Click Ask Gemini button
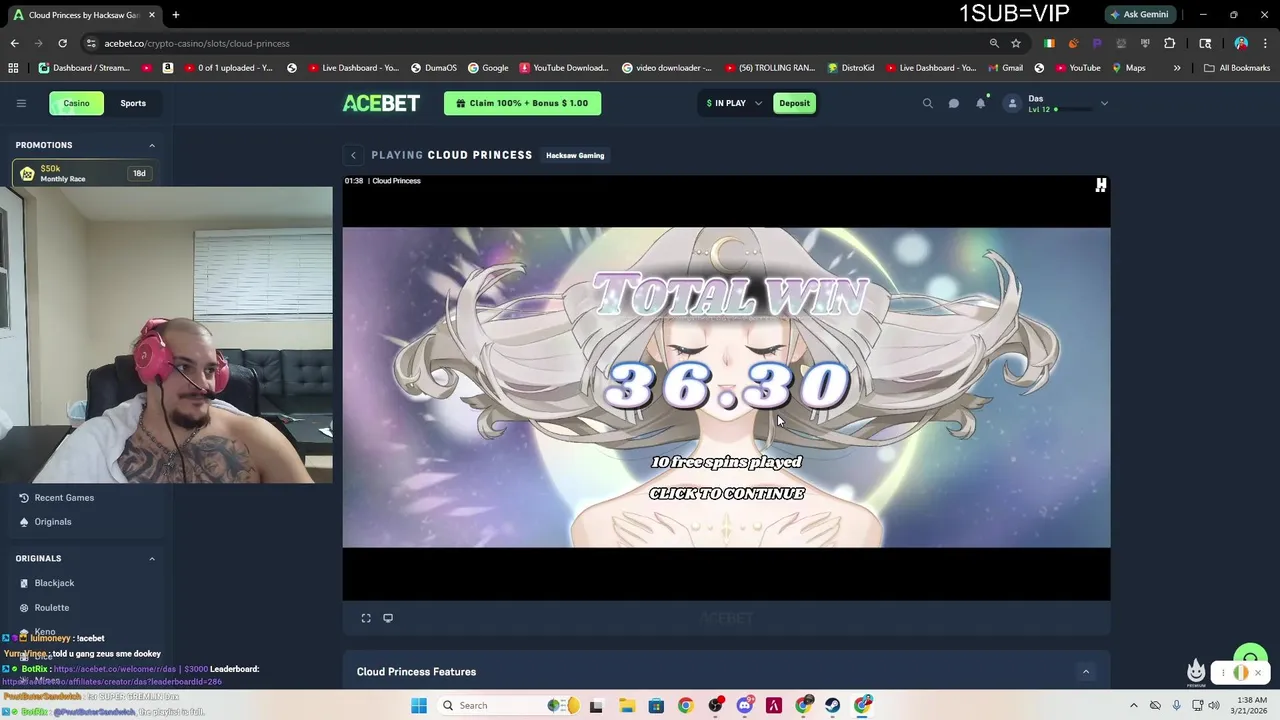 1139,14
